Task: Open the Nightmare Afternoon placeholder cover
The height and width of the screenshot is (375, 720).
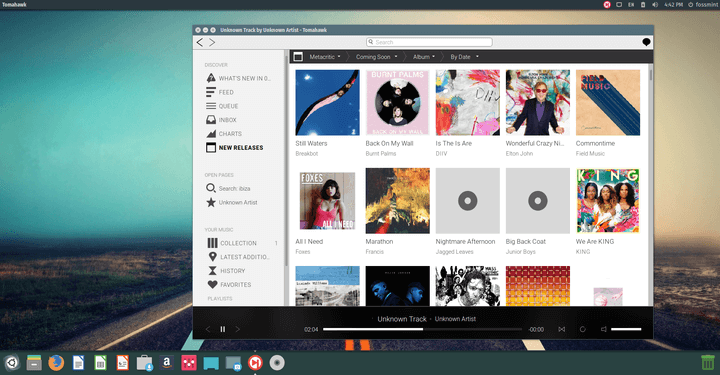Action: (467, 201)
